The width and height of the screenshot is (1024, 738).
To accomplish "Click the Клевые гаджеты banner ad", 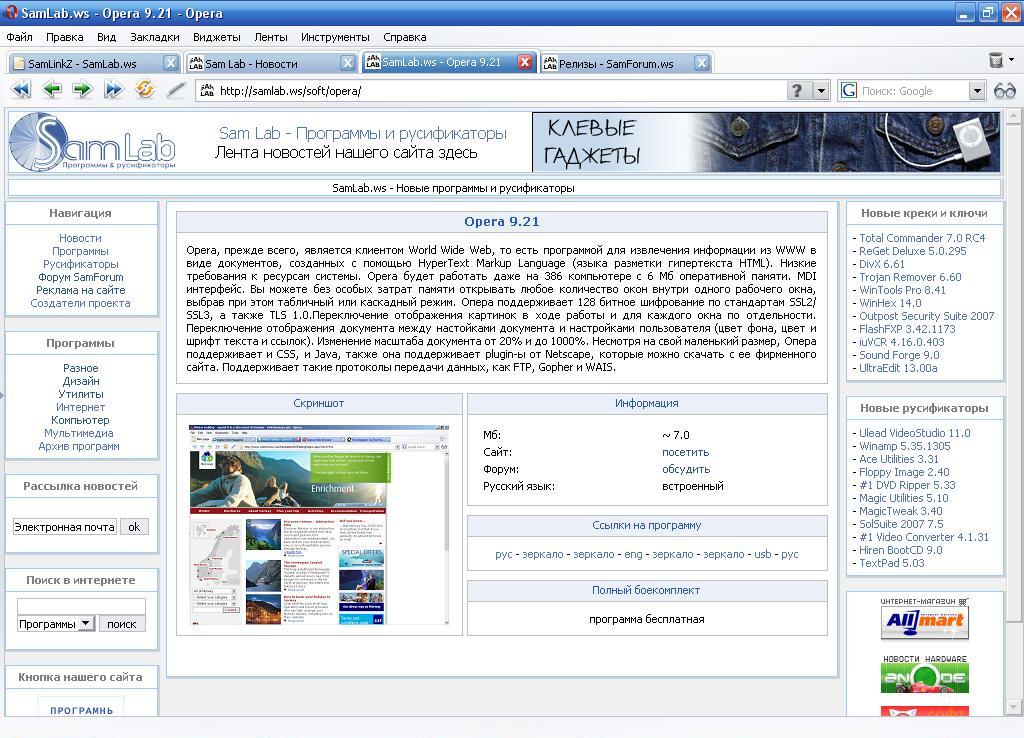I will 766,142.
